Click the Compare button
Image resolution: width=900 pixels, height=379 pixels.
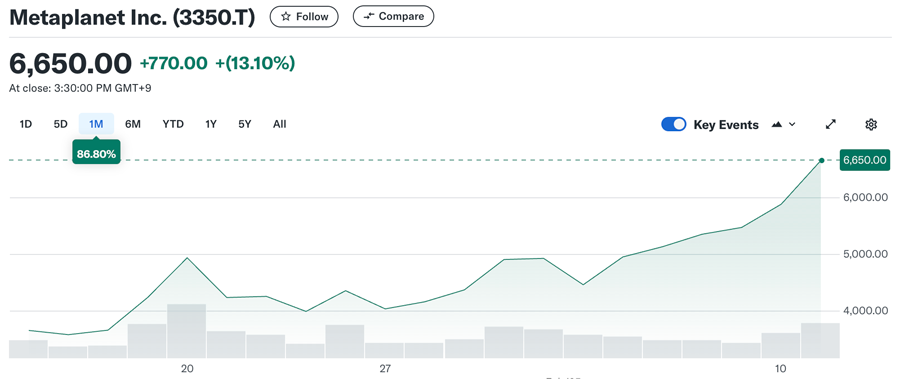[393, 17]
